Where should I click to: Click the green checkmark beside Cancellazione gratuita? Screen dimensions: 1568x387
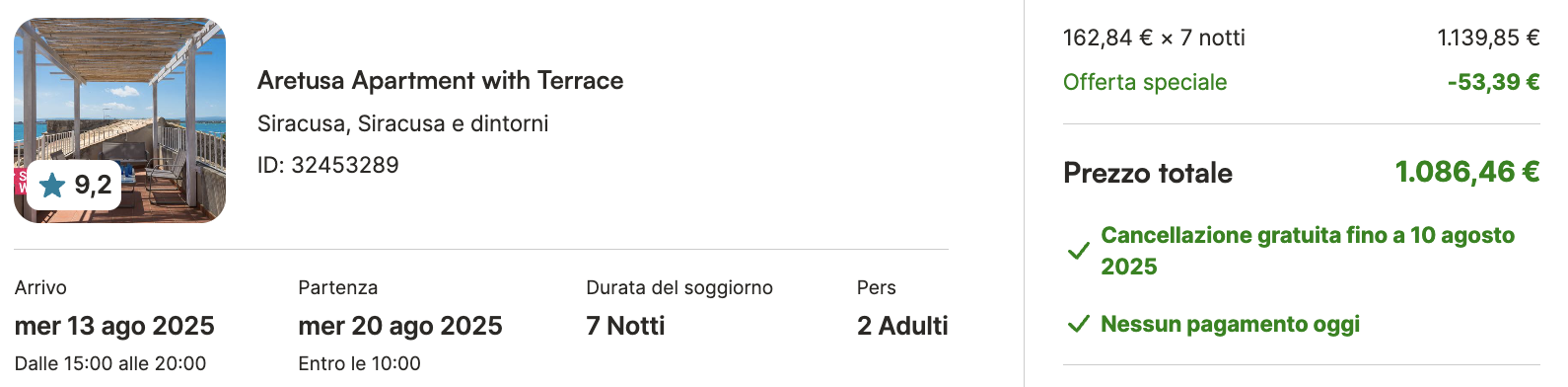(x=1079, y=251)
